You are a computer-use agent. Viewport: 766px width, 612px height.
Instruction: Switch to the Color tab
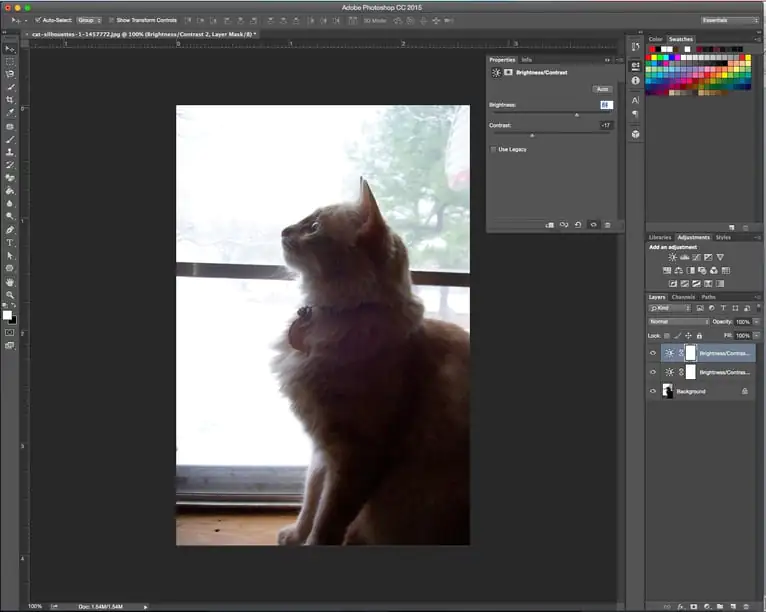click(x=656, y=39)
